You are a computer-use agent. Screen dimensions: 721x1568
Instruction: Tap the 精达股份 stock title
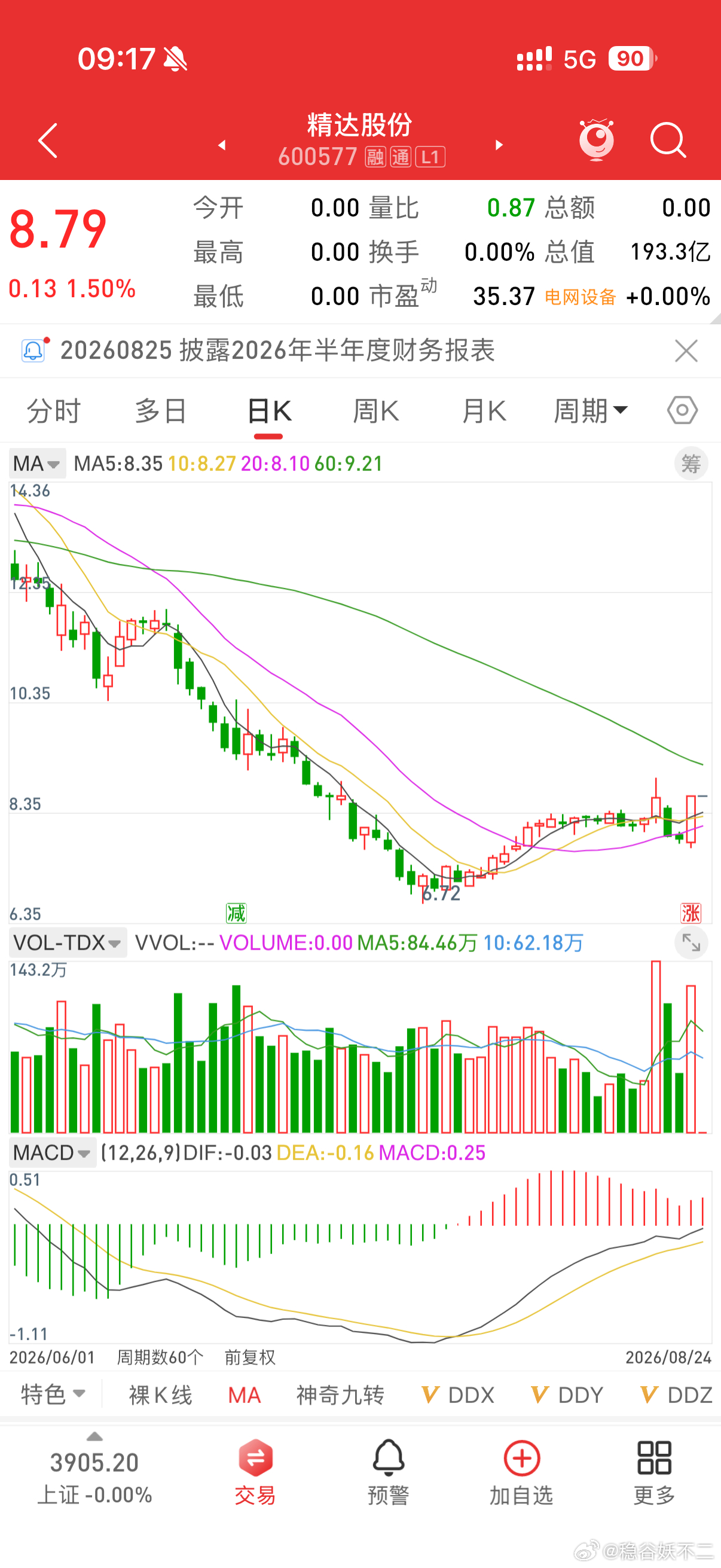click(359, 125)
